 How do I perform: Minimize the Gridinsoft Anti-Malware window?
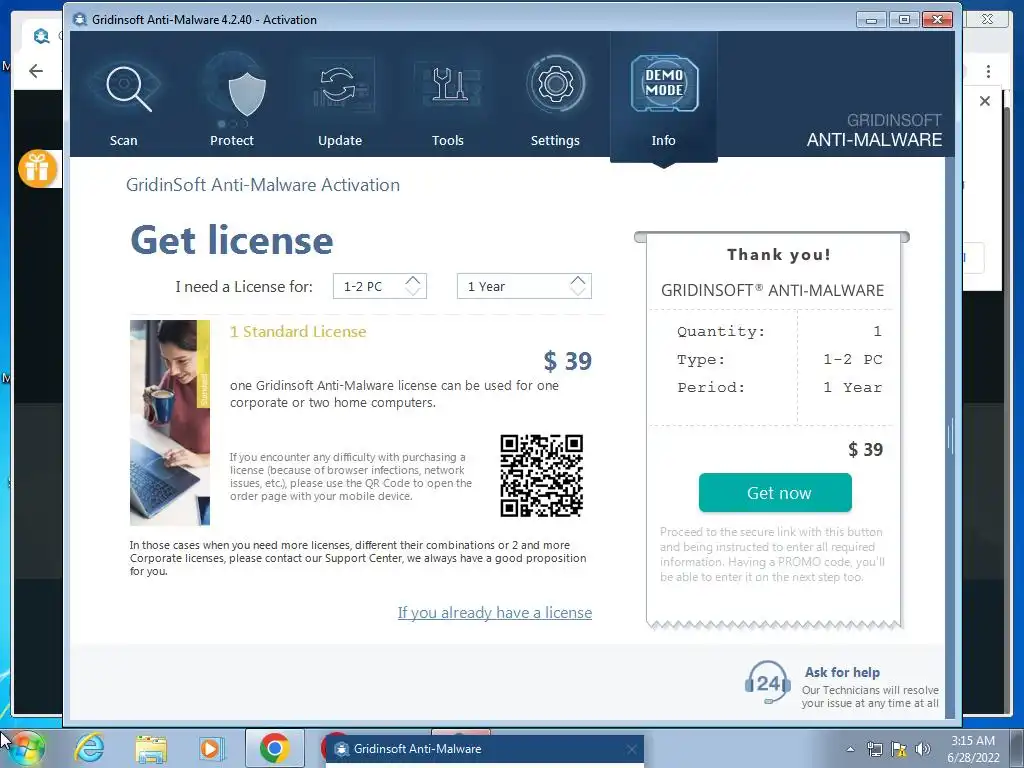click(871, 20)
